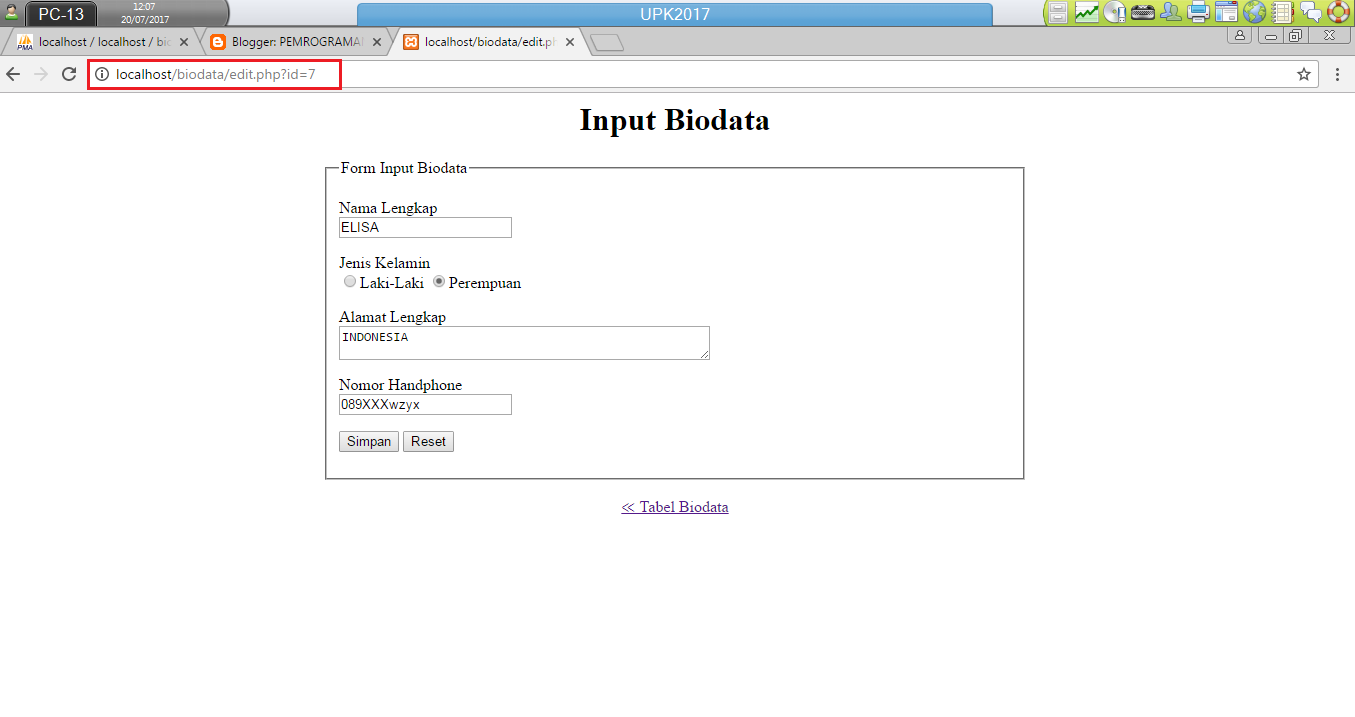Click the Simpan button
1355x717 pixels.
click(368, 441)
